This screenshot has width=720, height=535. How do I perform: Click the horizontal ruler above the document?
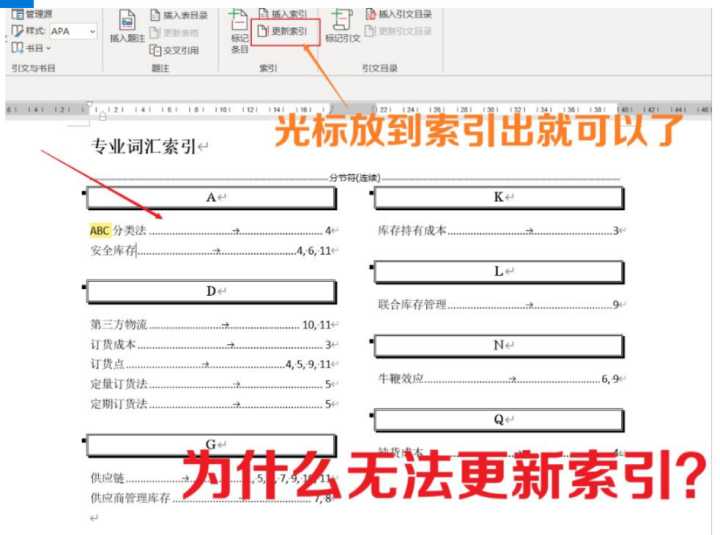pyautogui.click(x=358, y=109)
